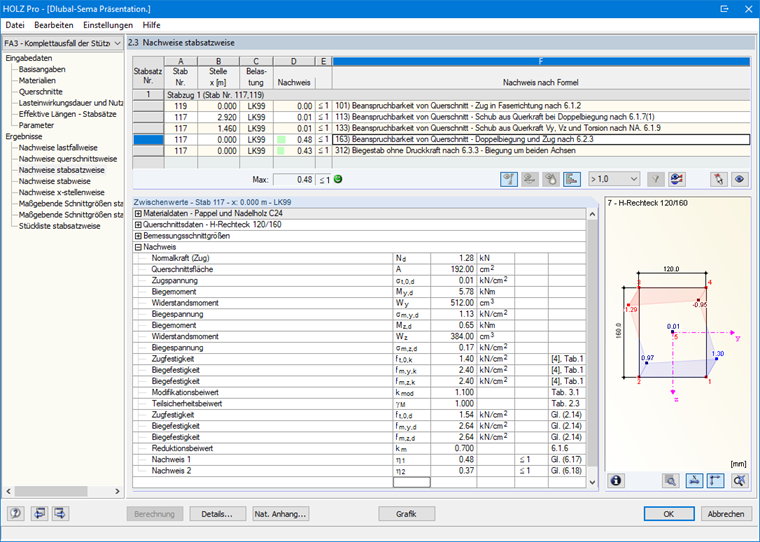Click the pick member pointer icon
The height and width of the screenshot is (542, 760).
coord(718,179)
